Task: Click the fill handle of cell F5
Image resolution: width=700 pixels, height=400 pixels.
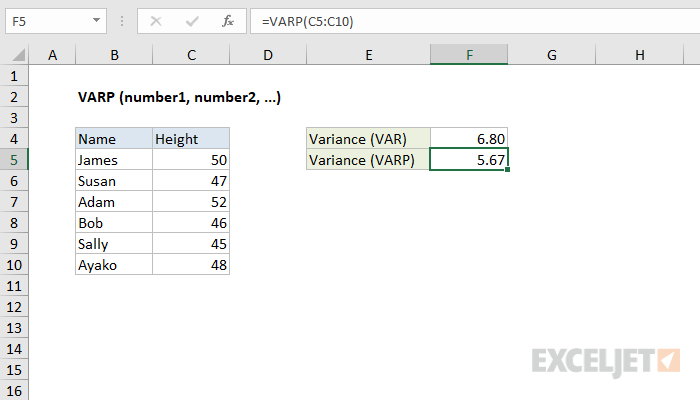Action: pyautogui.click(x=508, y=170)
